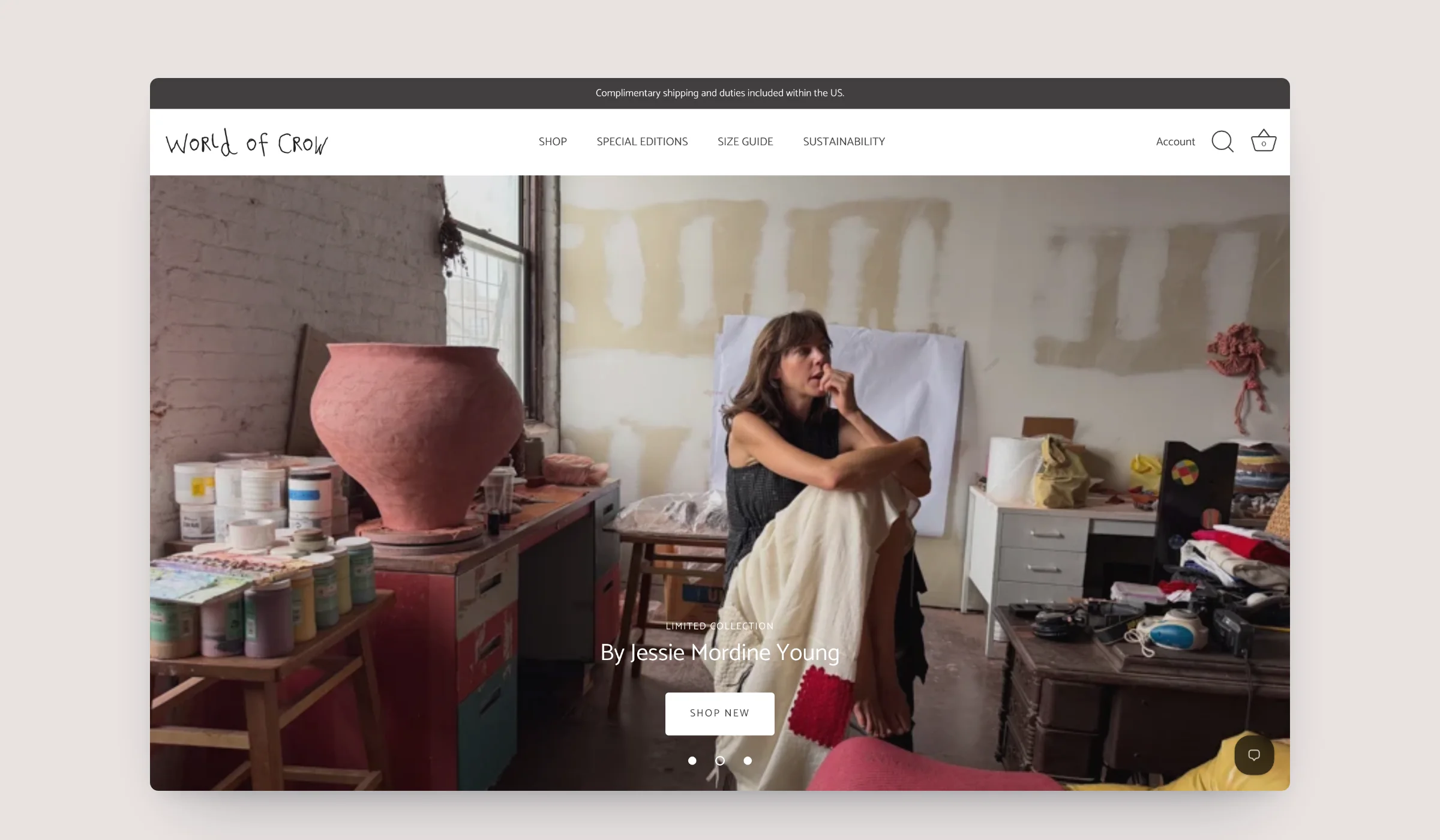1440x840 pixels.
Task: Select the second slideshow dot
Action: (x=720, y=761)
